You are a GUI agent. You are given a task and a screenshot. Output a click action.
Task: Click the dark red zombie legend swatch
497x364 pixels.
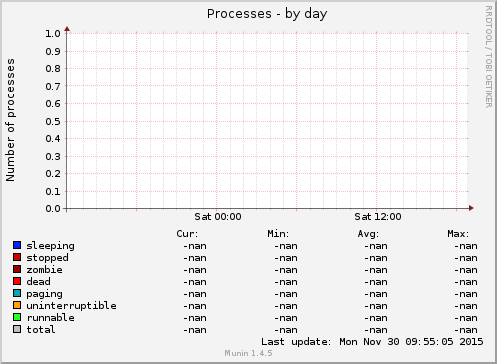point(17,269)
